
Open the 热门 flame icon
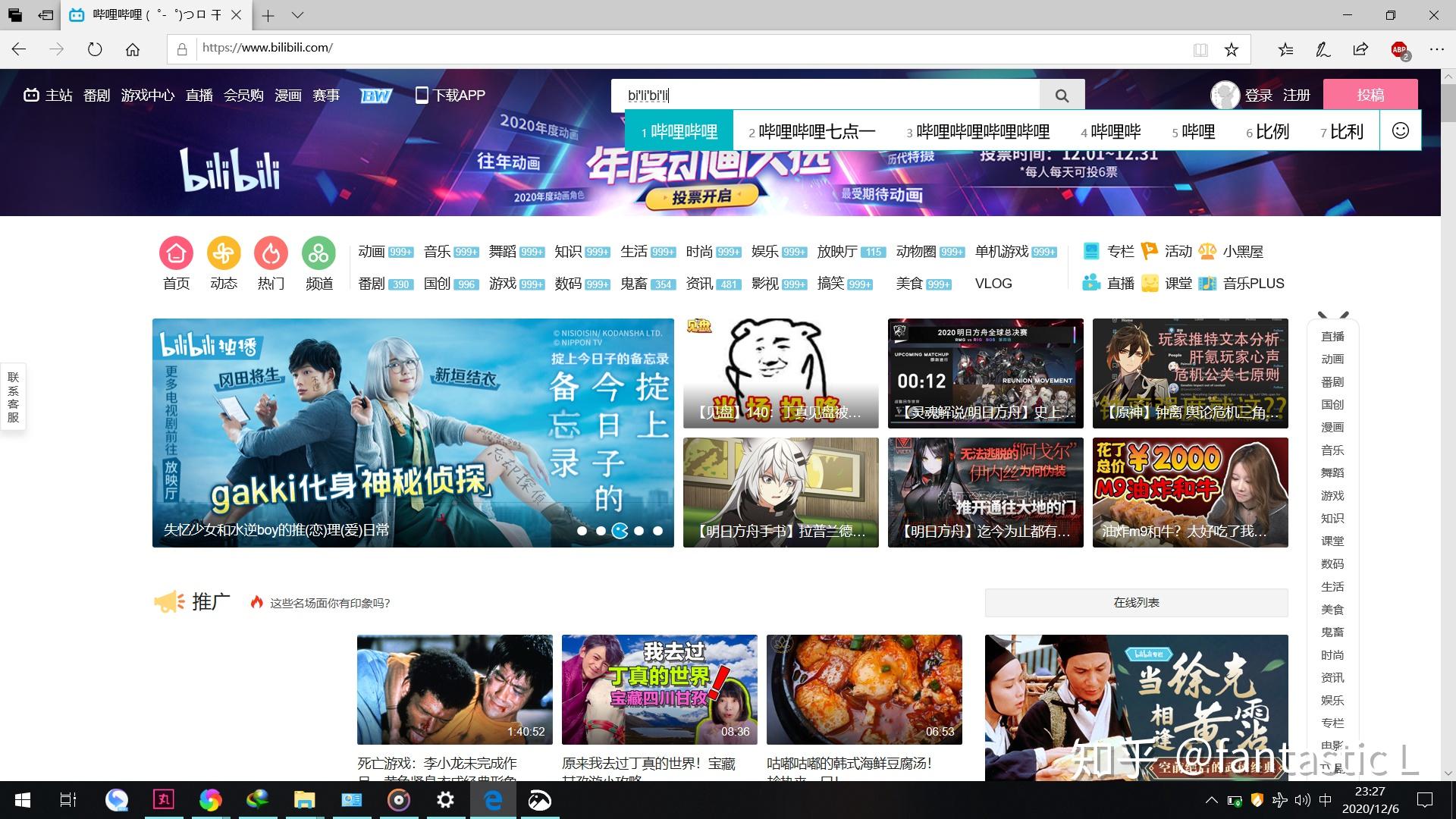271,253
